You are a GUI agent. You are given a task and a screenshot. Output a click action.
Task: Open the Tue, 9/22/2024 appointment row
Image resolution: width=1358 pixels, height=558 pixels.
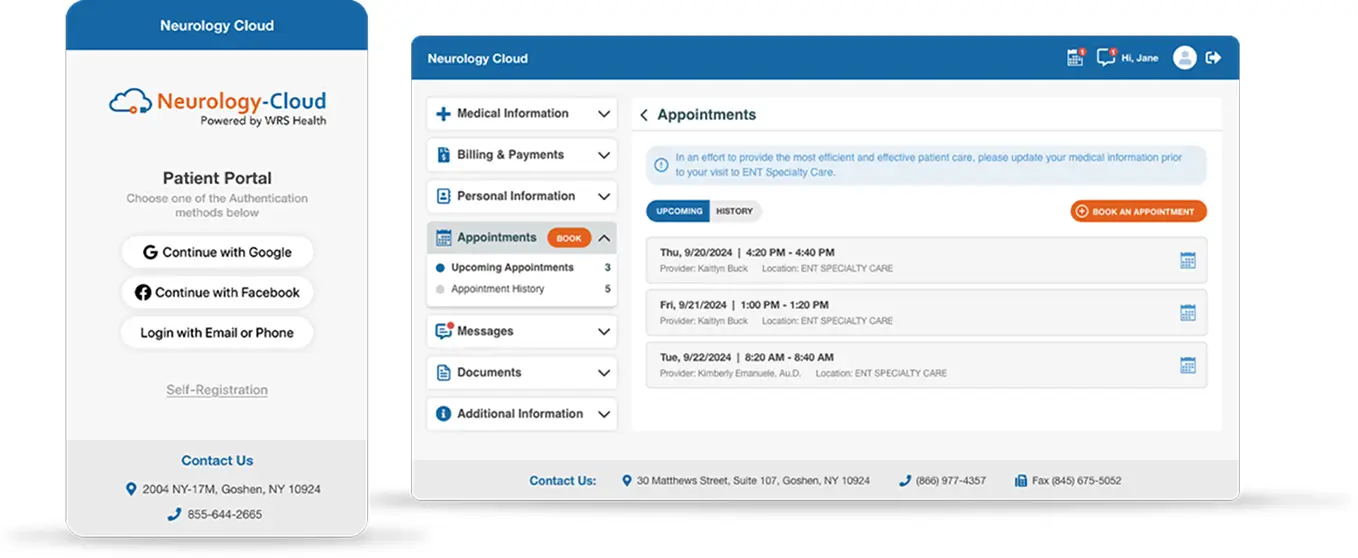[926, 365]
